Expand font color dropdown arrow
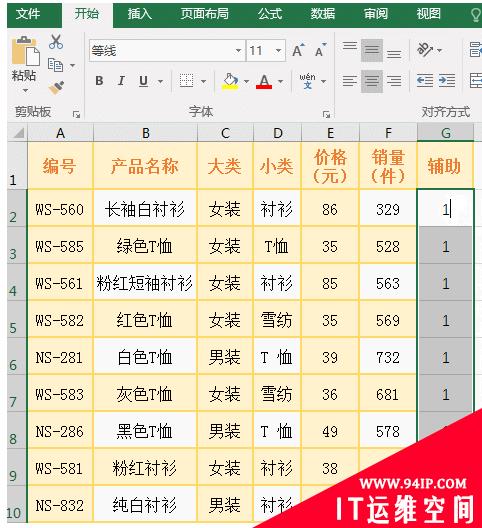 tap(280, 81)
